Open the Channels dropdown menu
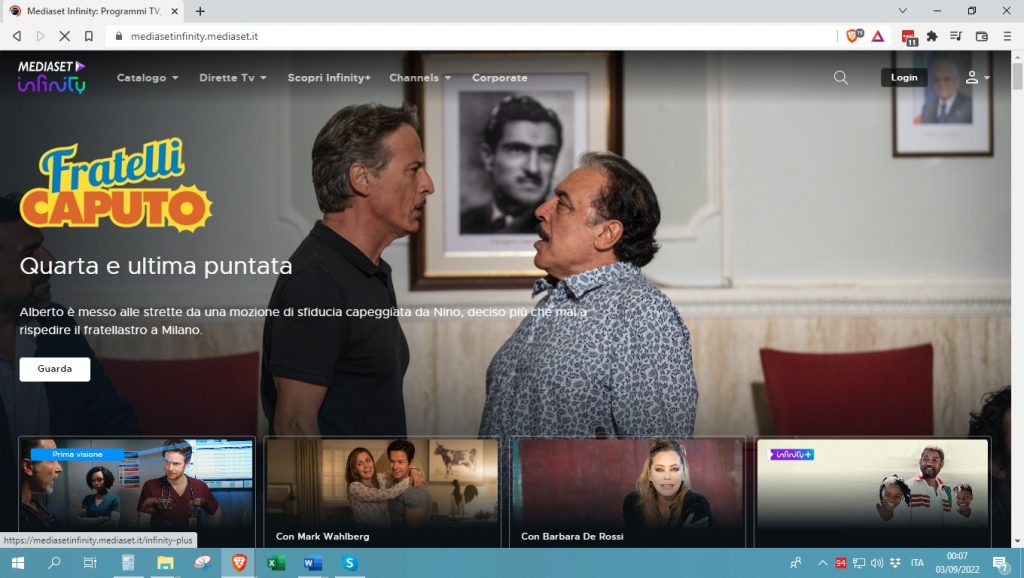Image resolution: width=1024 pixels, height=578 pixels. (418, 77)
